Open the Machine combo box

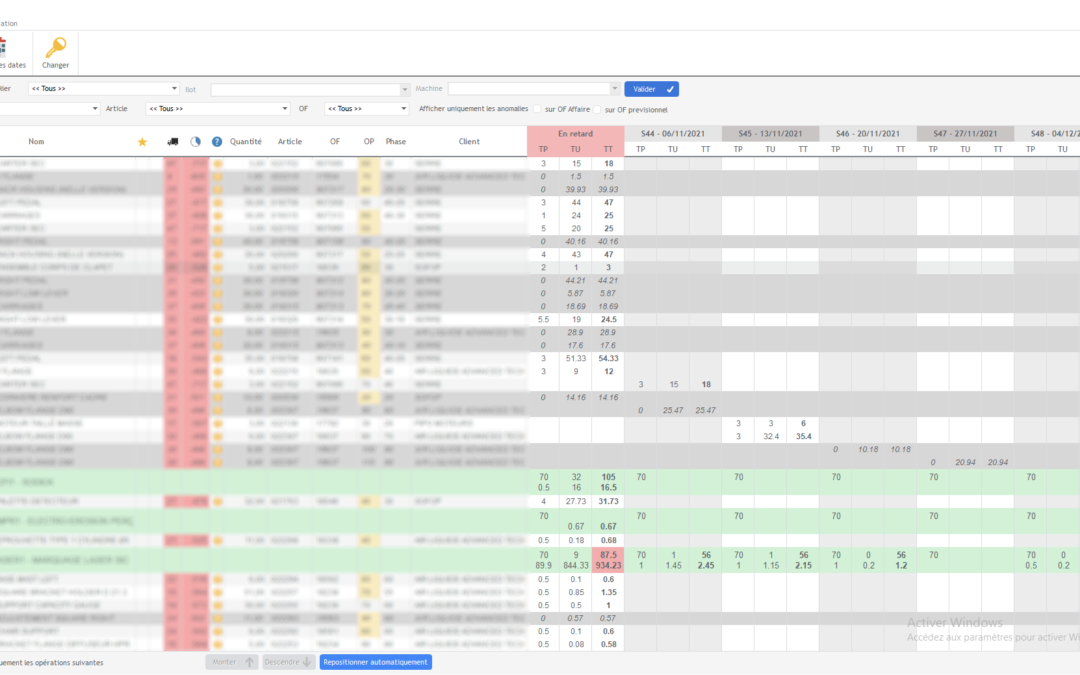534,89
